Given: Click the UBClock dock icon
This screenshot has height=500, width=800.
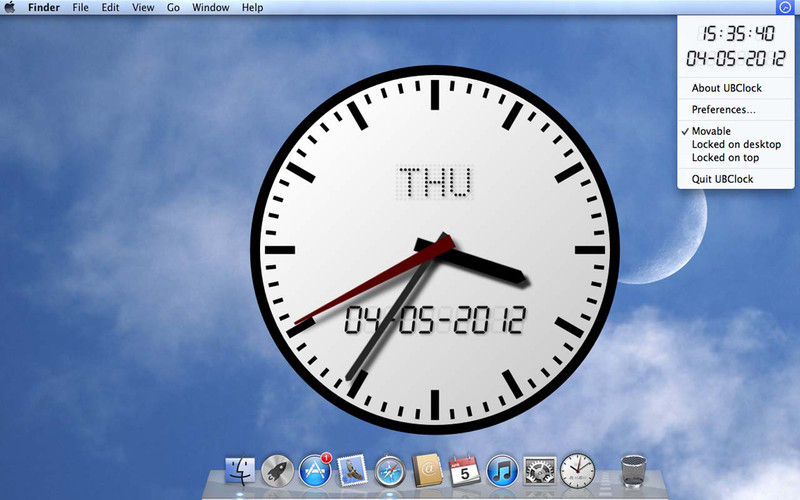Looking at the screenshot, I should click(x=578, y=470).
